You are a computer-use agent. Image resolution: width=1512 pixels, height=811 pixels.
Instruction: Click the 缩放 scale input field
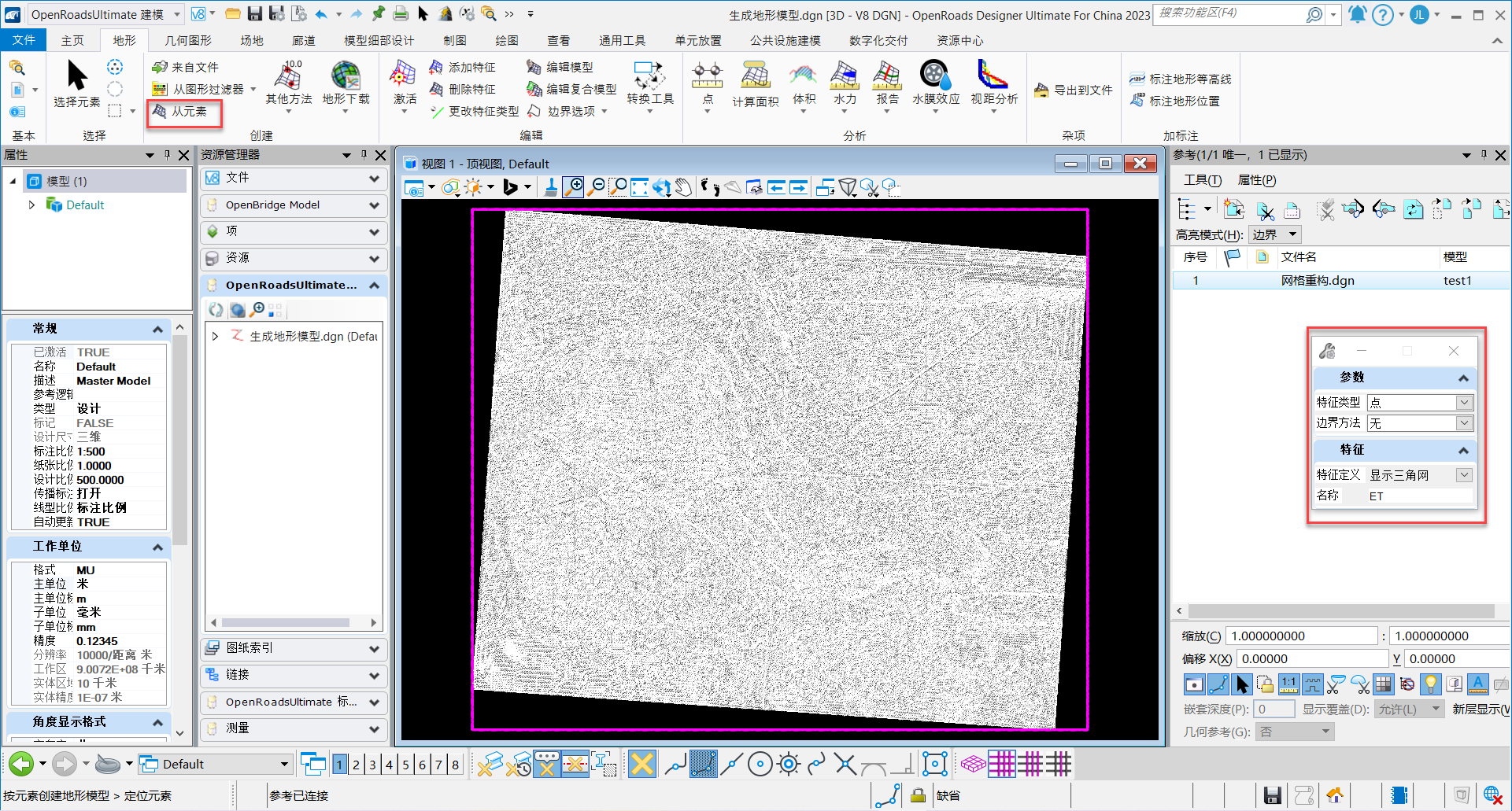point(1300,636)
